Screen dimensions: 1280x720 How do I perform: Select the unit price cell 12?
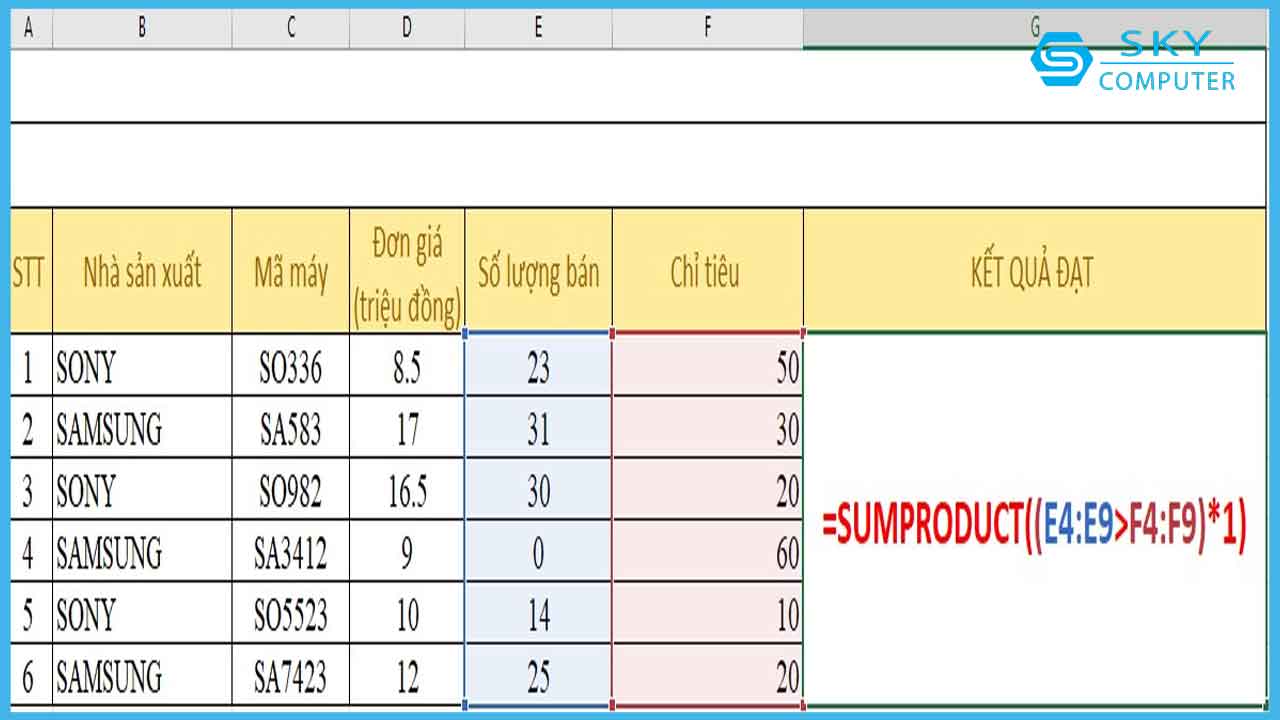click(x=407, y=675)
